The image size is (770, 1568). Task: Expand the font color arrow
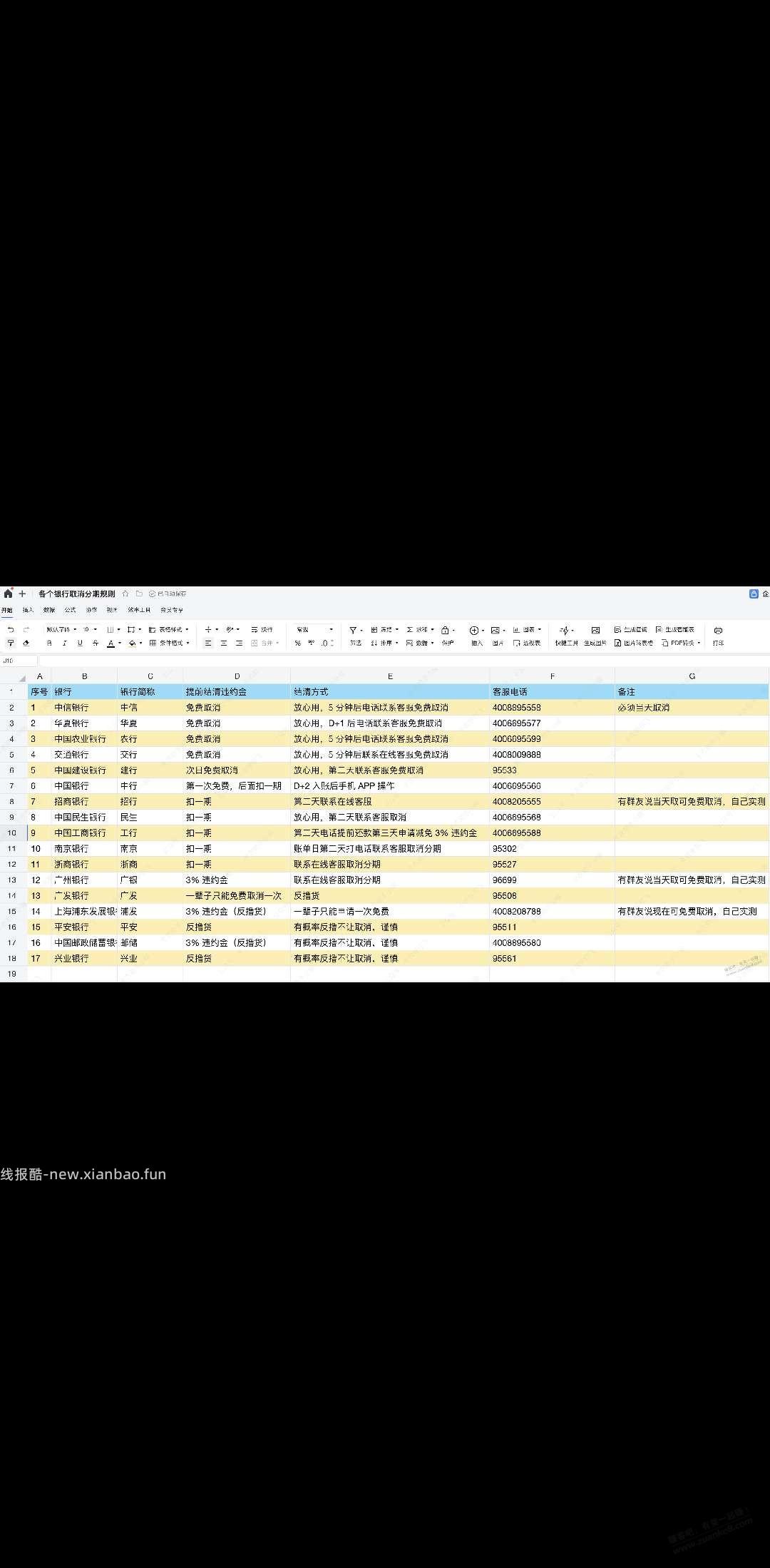pyautogui.click(x=120, y=643)
